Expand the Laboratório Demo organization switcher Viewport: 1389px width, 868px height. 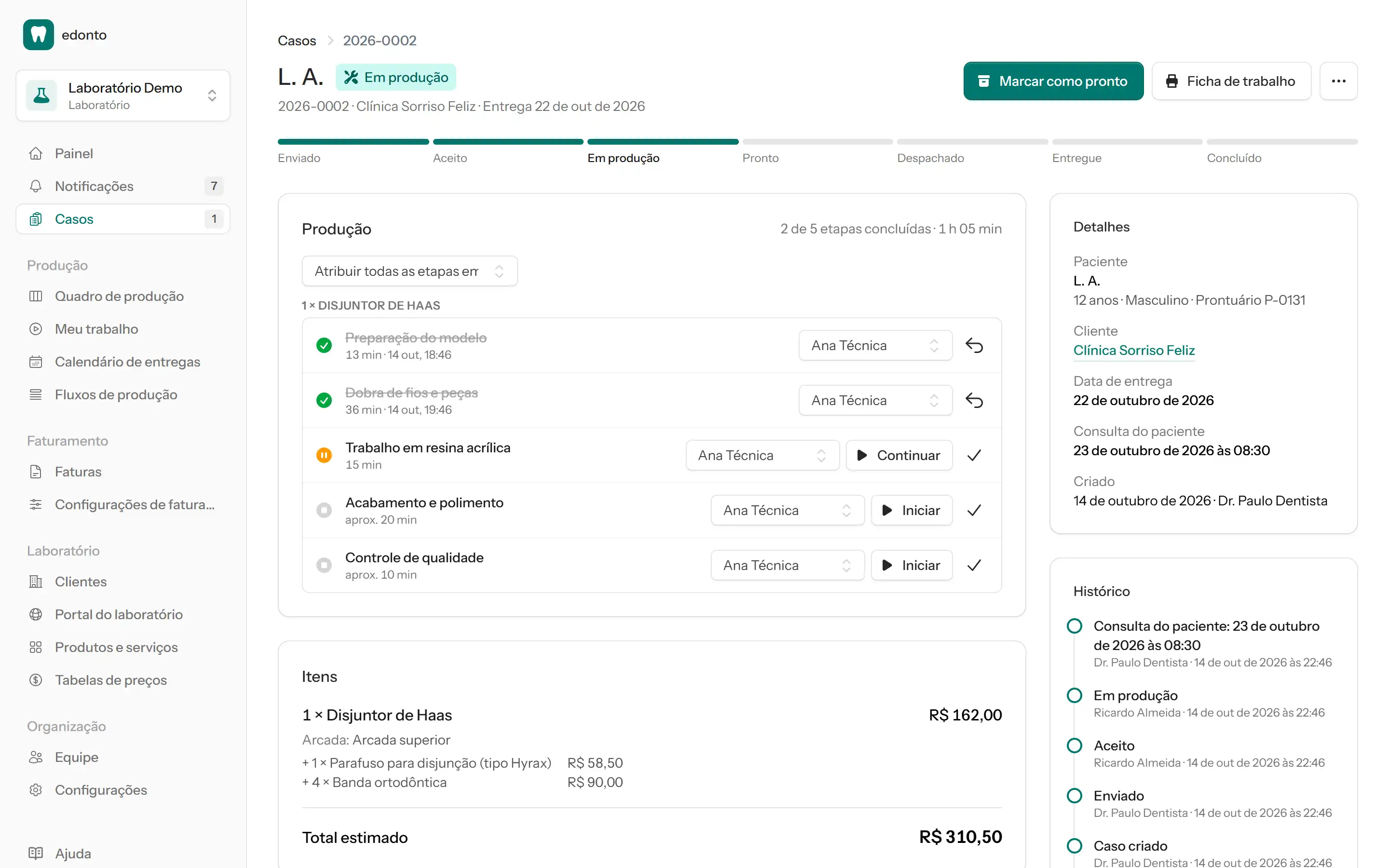[123, 95]
